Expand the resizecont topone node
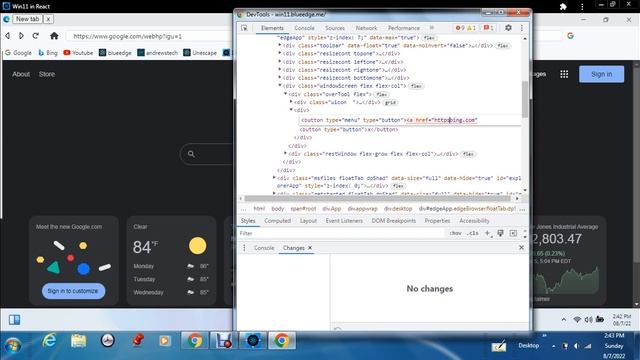This screenshot has width=640, height=360. point(280,53)
